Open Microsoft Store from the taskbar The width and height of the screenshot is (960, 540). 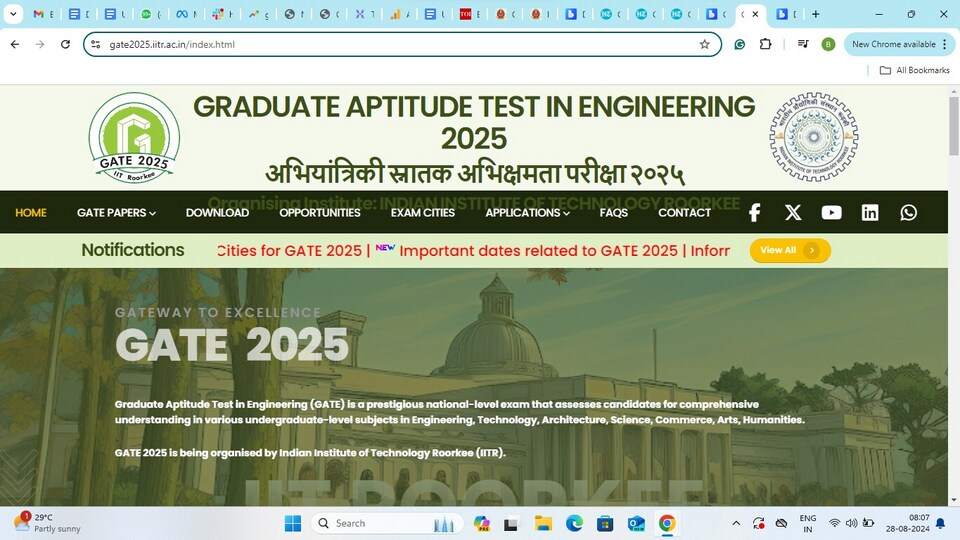[605, 523]
